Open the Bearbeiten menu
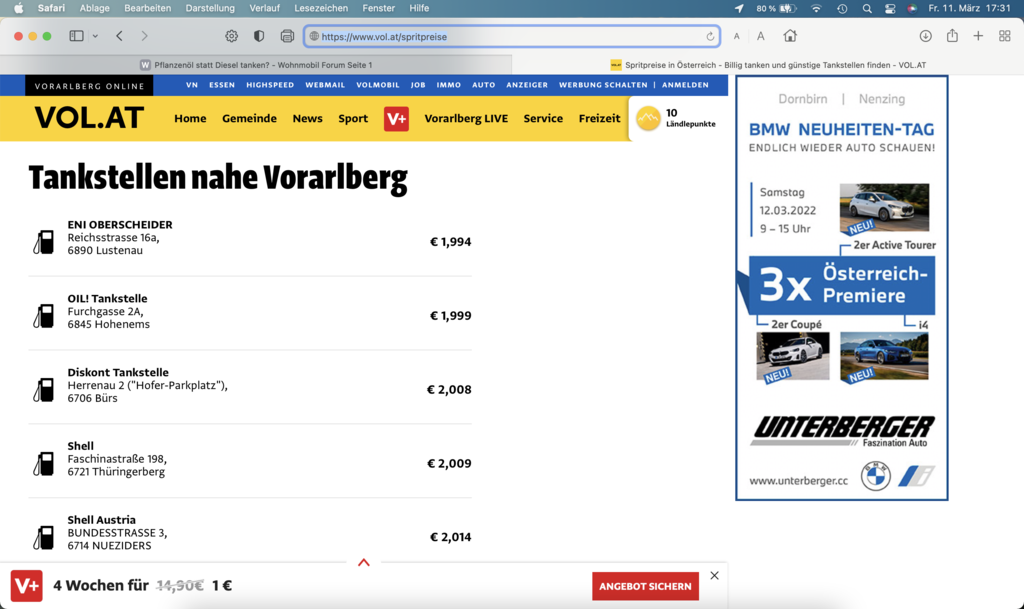The image size is (1024, 609). click(x=148, y=8)
